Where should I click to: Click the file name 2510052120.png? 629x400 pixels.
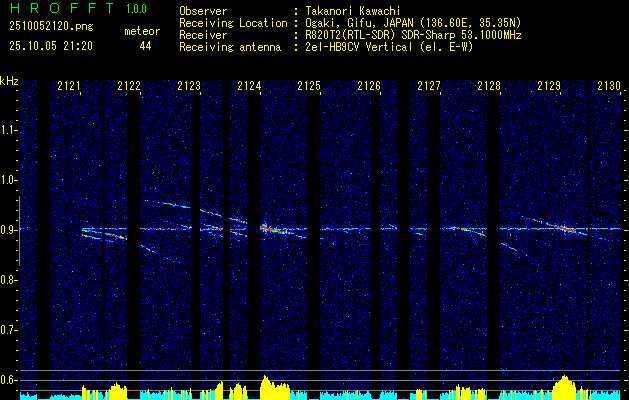pos(51,27)
